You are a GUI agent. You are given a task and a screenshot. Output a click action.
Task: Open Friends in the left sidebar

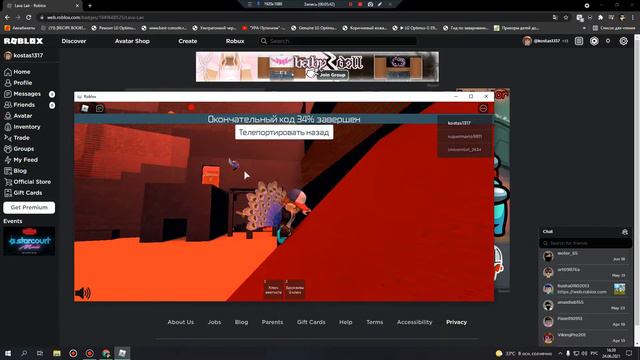click(x=20, y=105)
